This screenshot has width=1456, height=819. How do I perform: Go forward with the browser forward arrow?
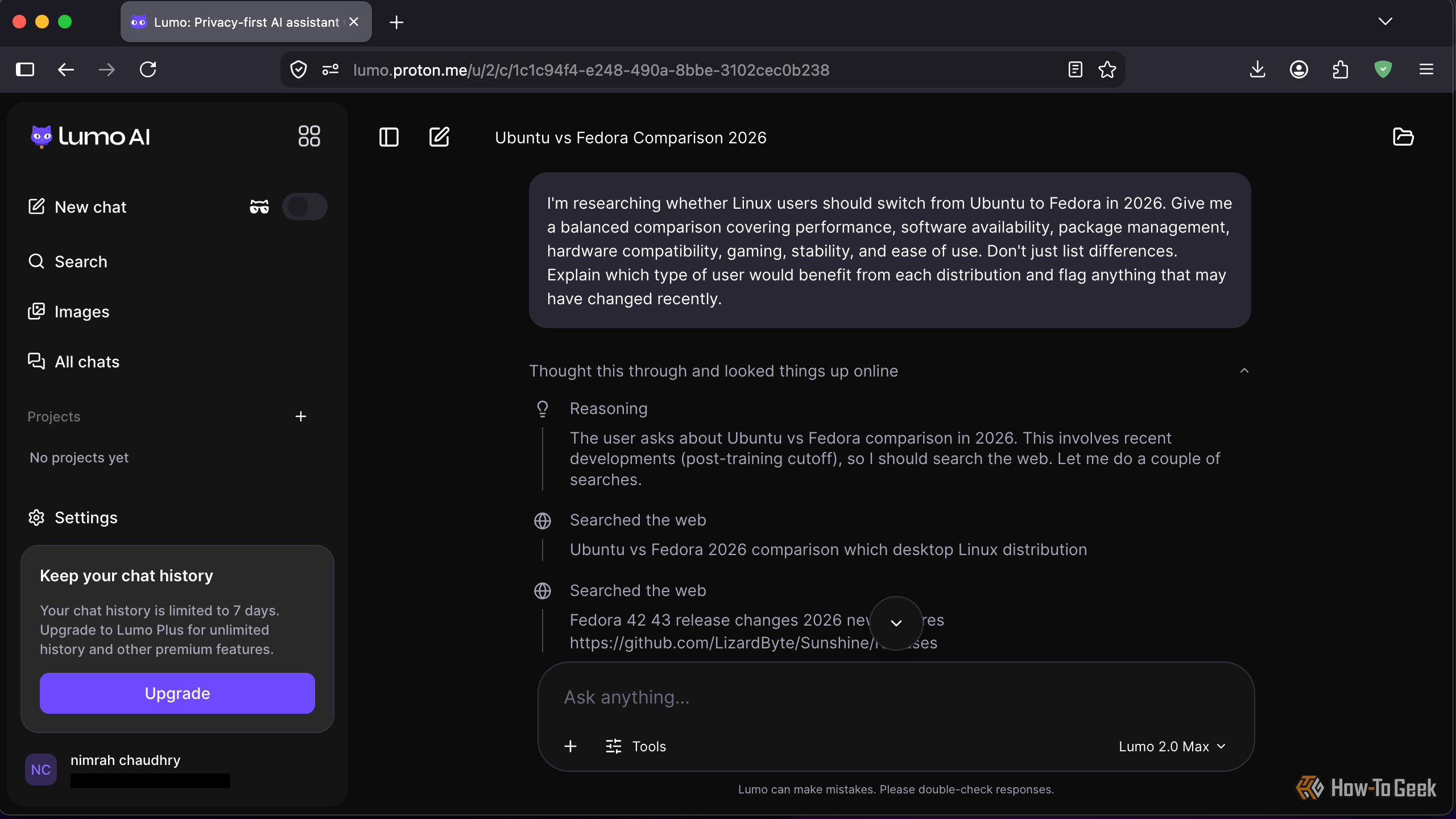click(107, 69)
